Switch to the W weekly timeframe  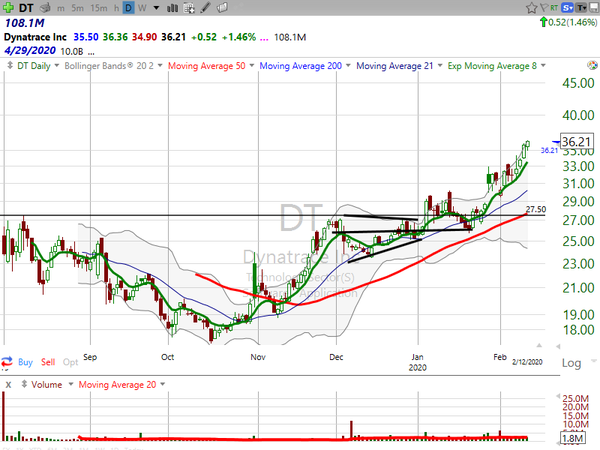(142, 8)
